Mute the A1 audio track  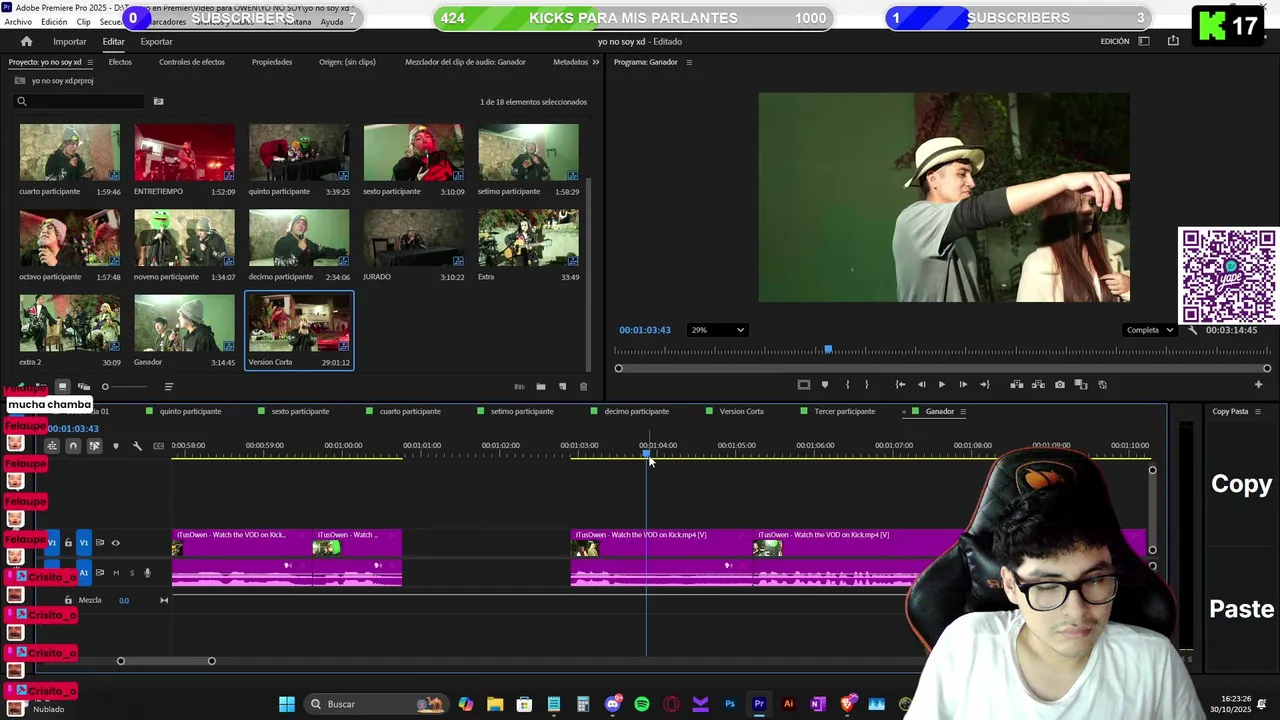[116, 573]
